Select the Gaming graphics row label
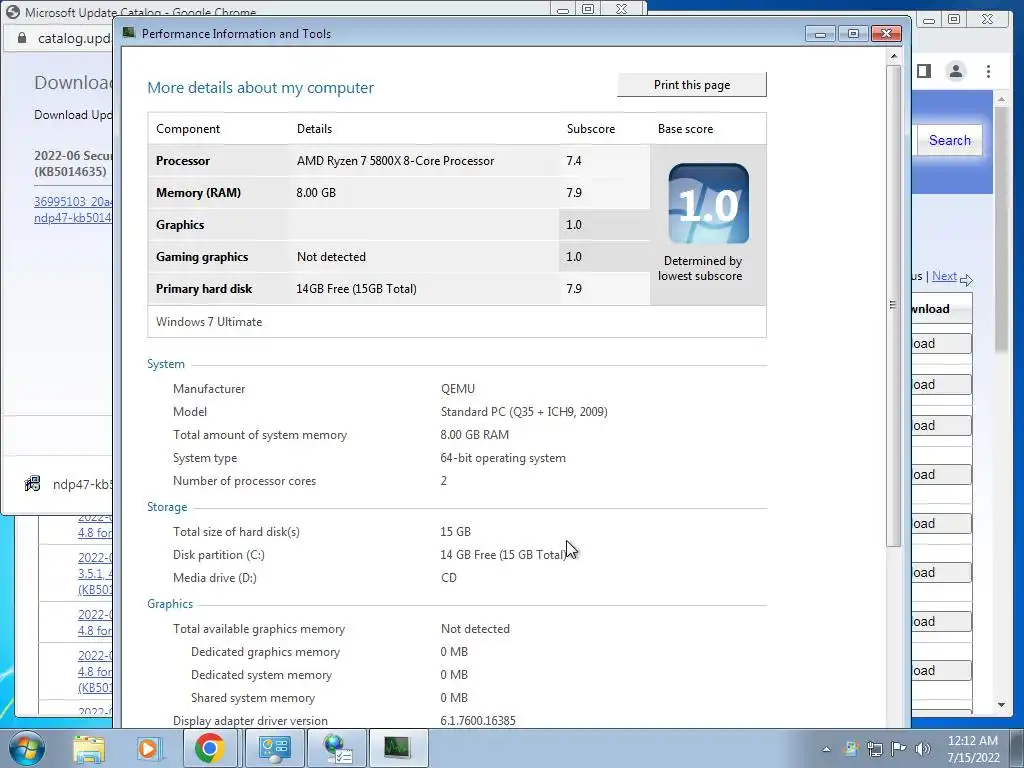1024x768 pixels. click(202, 257)
